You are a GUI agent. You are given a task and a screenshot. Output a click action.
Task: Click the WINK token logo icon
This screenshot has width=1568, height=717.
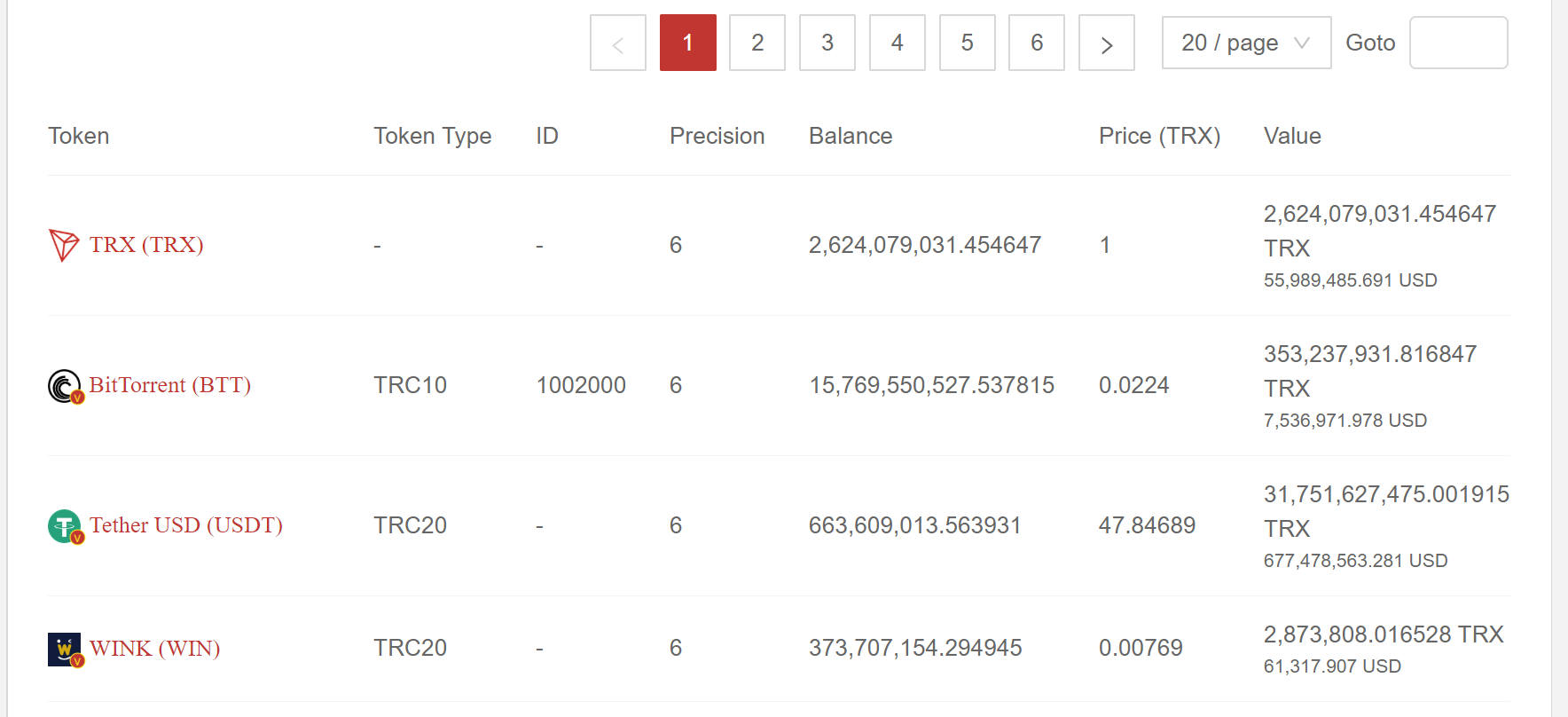click(65, 649)
